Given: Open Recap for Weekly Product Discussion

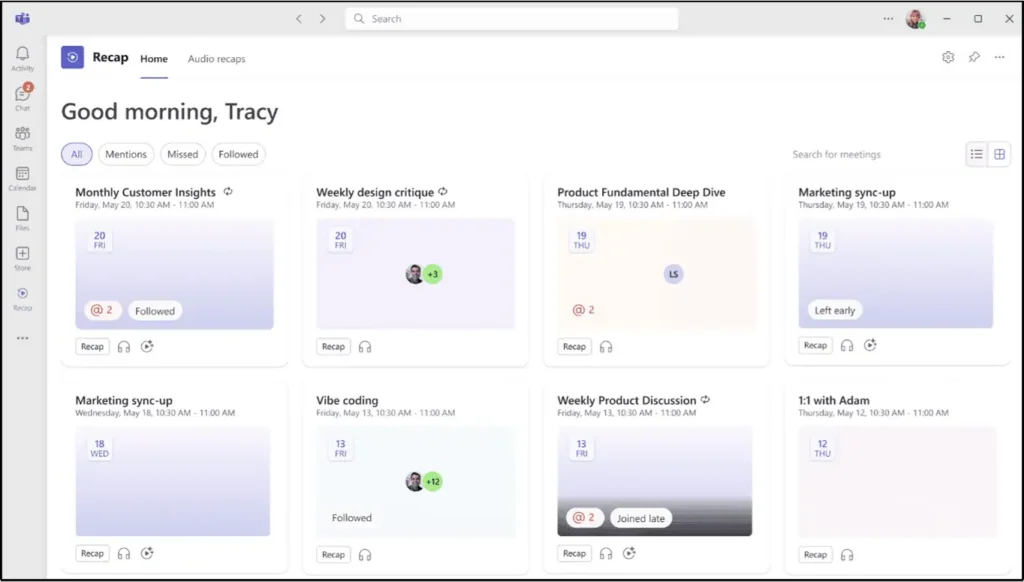Looking at the screenshot, I should click(574, 553).
